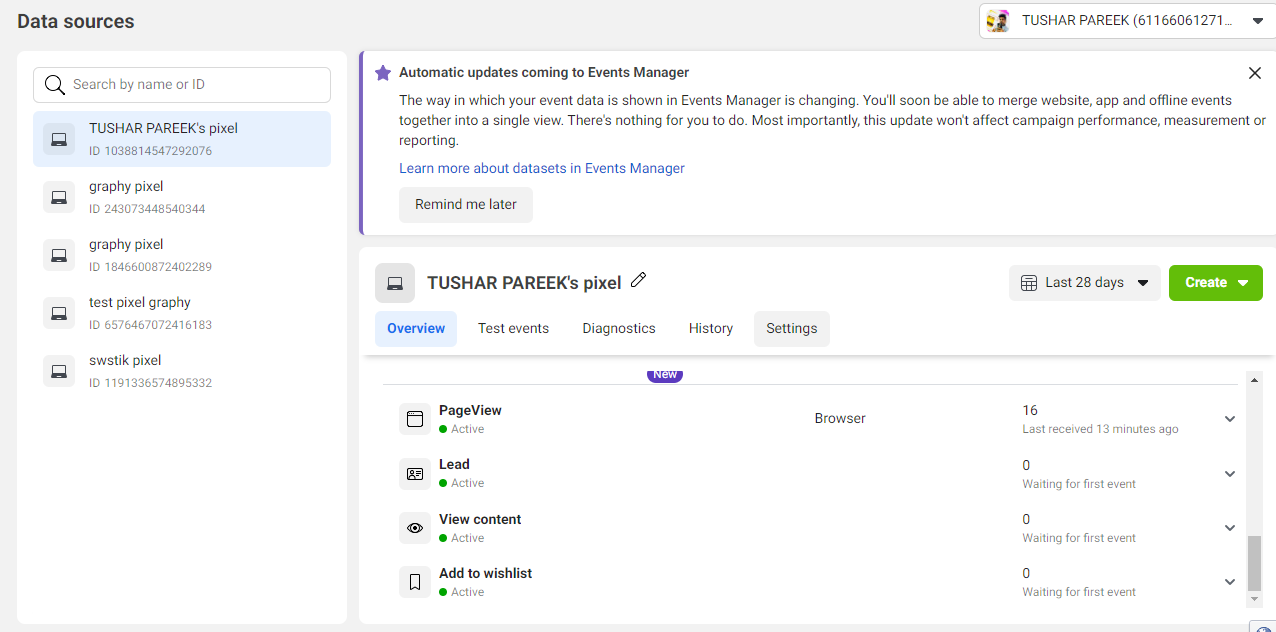Viewport: 1276px width, 632px height.
Task: Click the pixel device icon next to TUSHAR PAREEK's pixel title
Action: pyautogui.click(x=394, y=282)
